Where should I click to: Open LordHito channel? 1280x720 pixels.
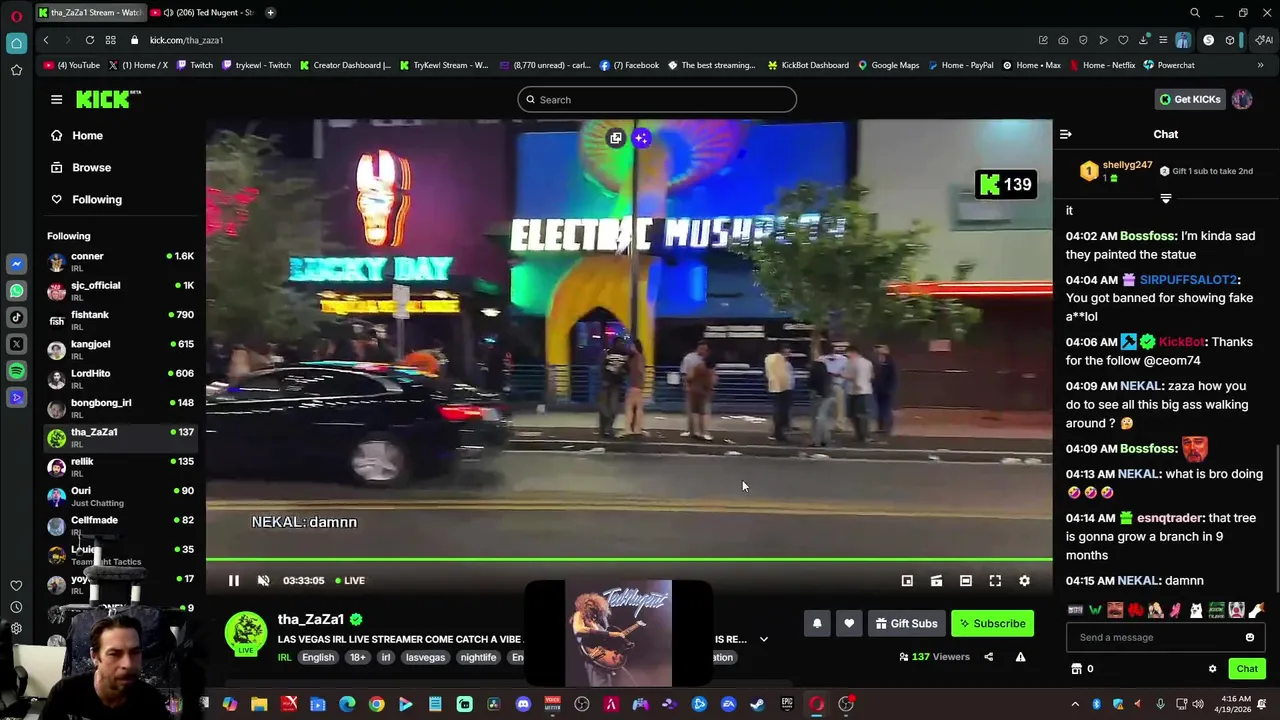tap(120, 379)
